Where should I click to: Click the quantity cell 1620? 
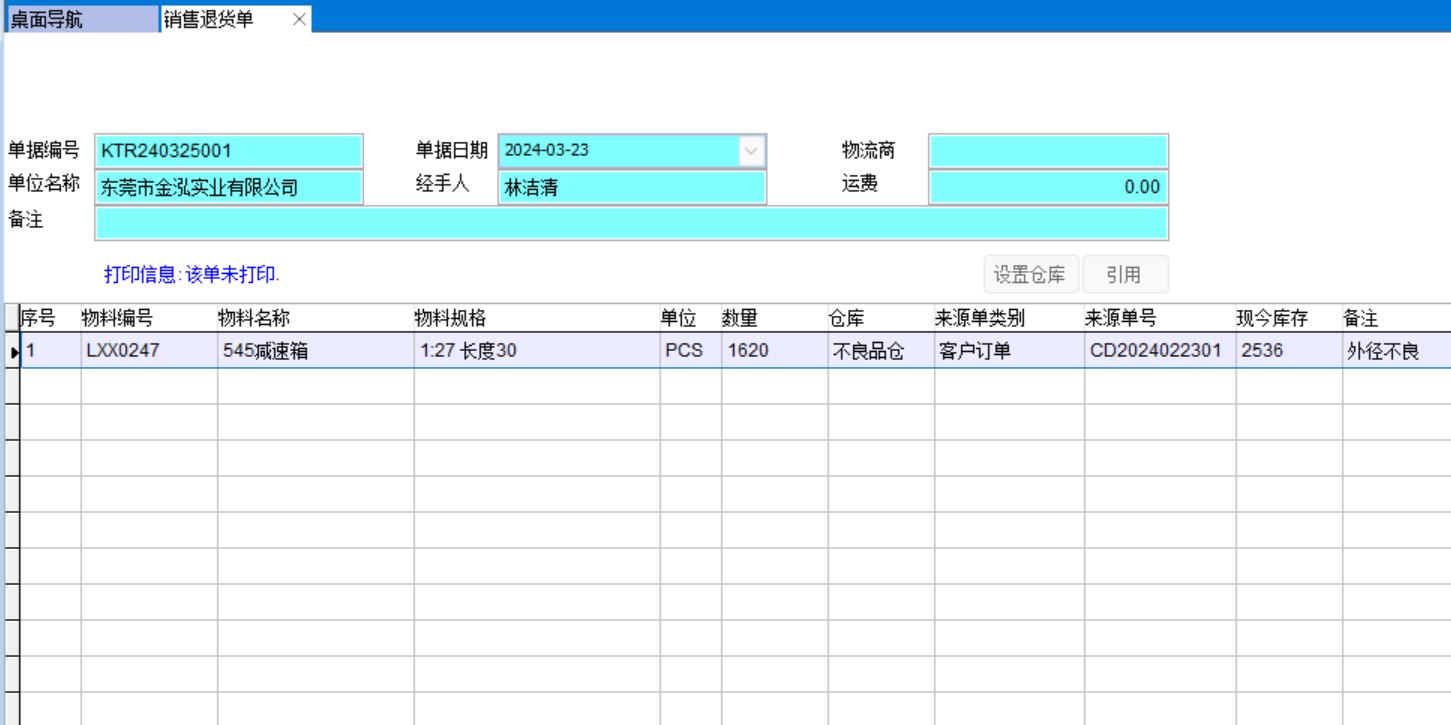pyautogui.click(x=772, y=352)
